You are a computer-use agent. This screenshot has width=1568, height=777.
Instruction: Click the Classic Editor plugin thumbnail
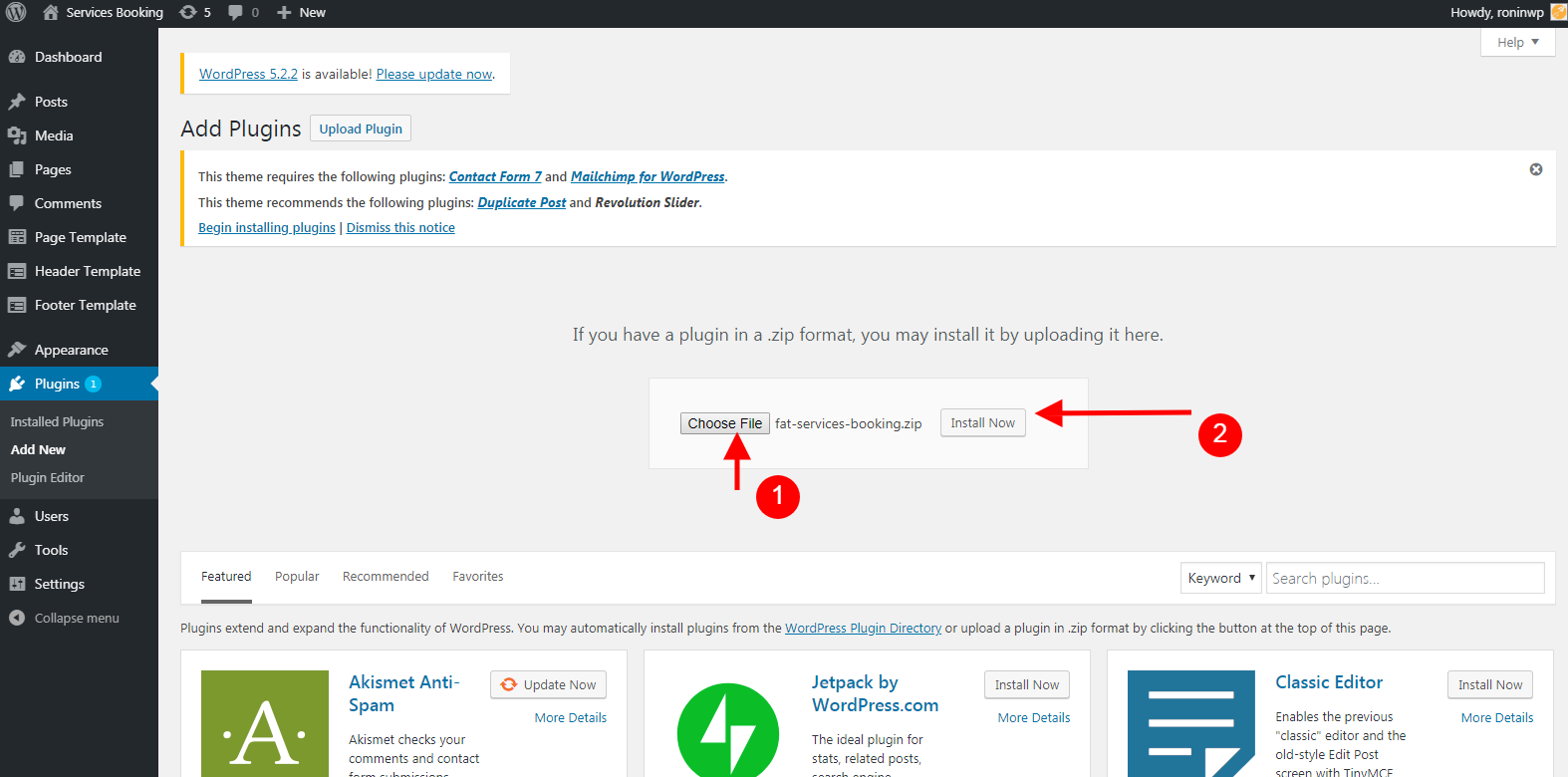coord(1191,723)
